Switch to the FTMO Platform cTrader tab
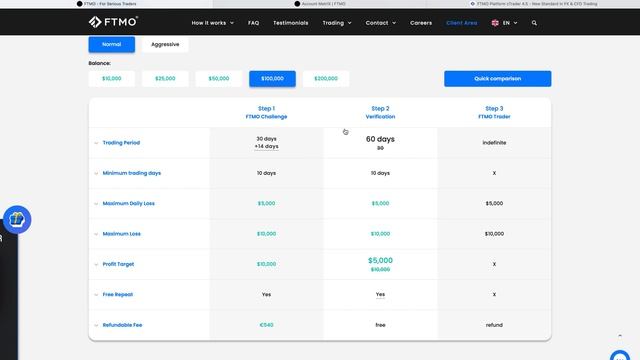This screenshot has width=640, height=360. pyautogui.click(x=534, y=4)
